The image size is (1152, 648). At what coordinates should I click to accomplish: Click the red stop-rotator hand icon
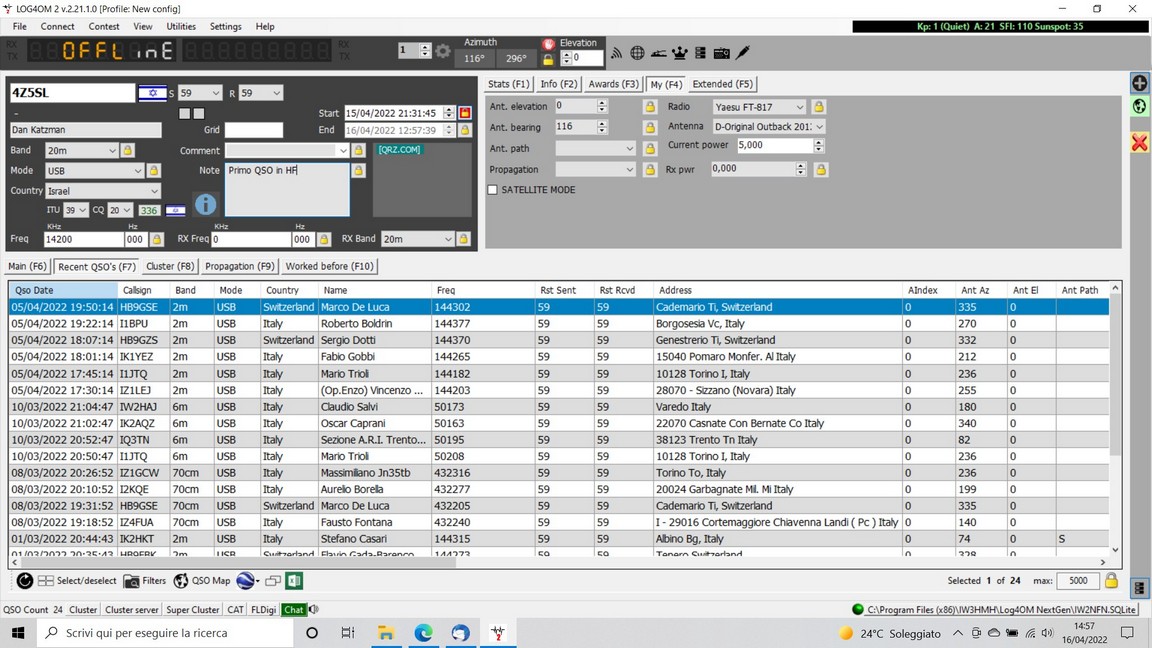(548, 43)
